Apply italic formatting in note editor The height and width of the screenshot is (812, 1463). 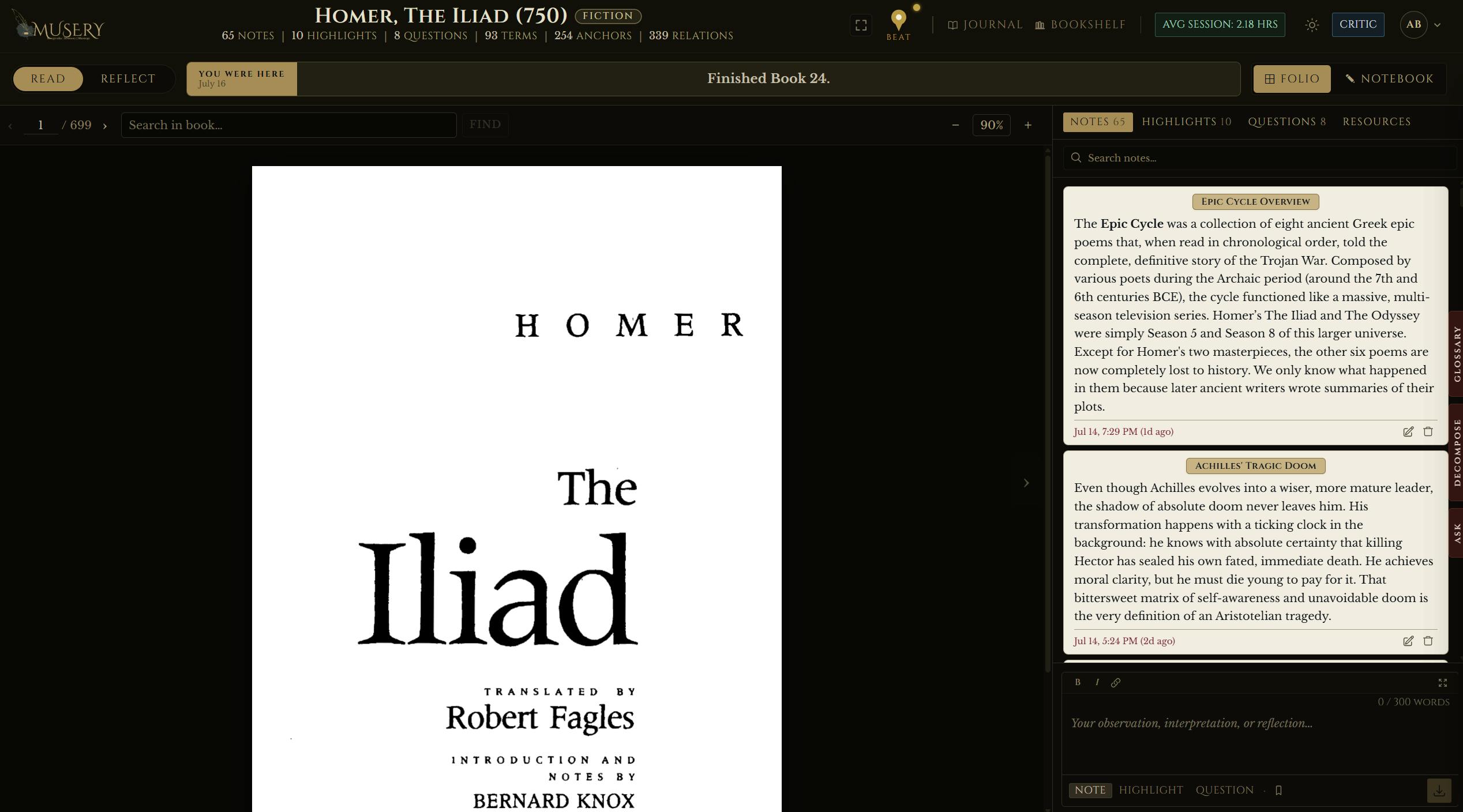click(1097, 682)
